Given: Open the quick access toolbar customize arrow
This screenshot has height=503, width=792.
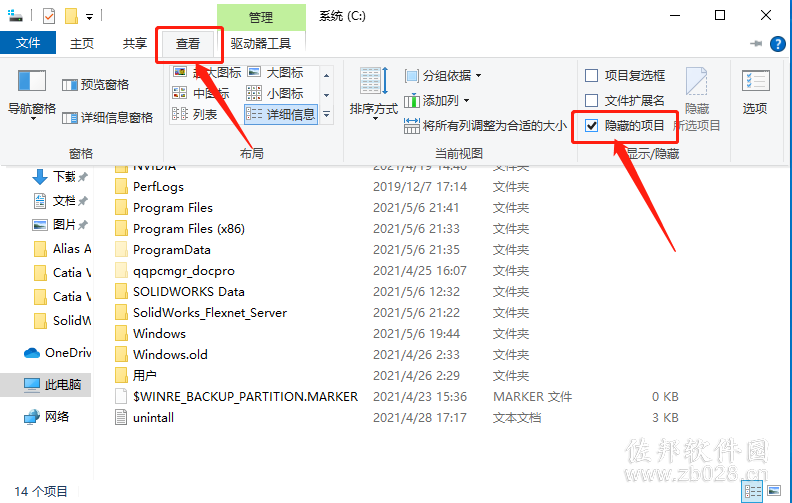Looking at the screenshot, I should click(89, 17).
